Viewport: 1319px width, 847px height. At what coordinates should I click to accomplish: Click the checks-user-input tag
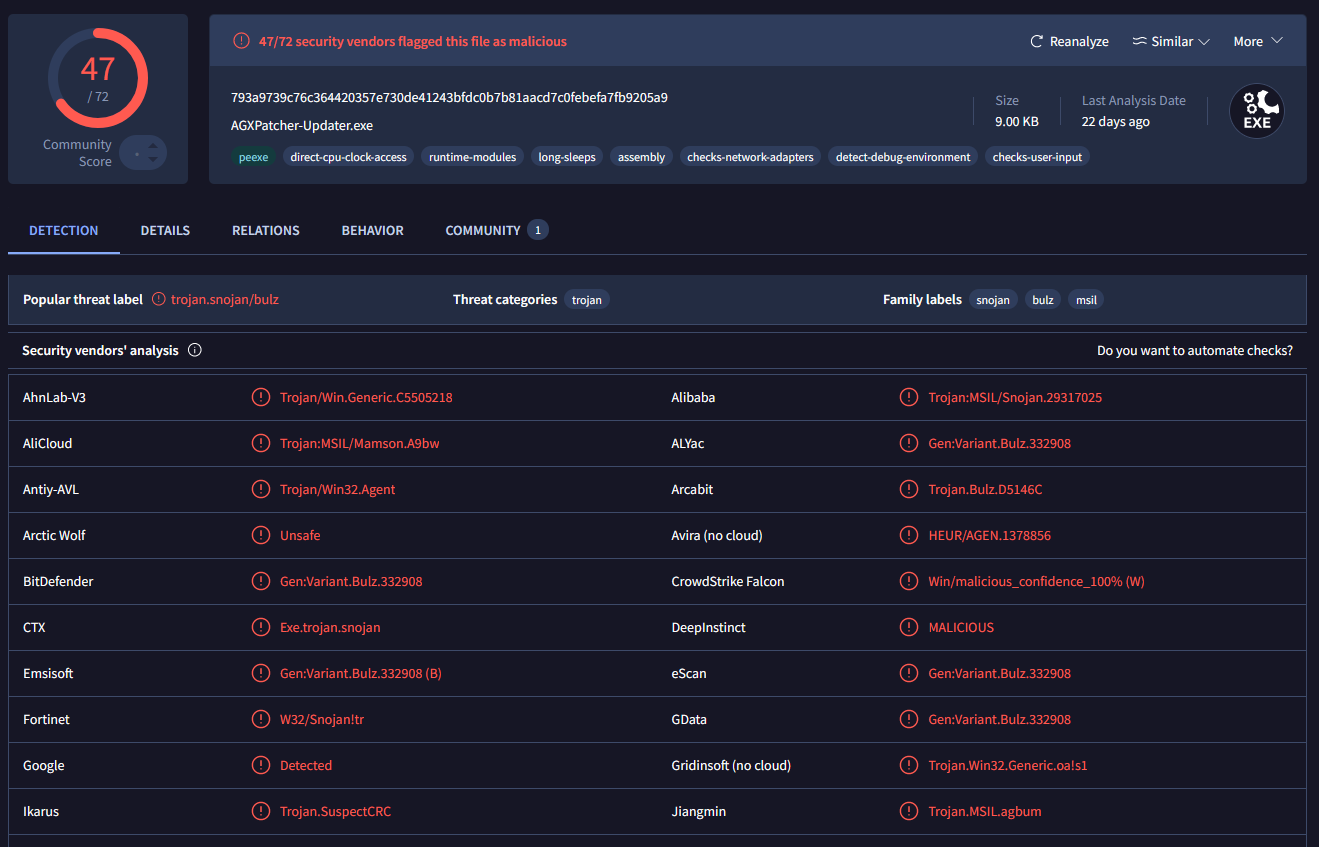(1038, 157)
